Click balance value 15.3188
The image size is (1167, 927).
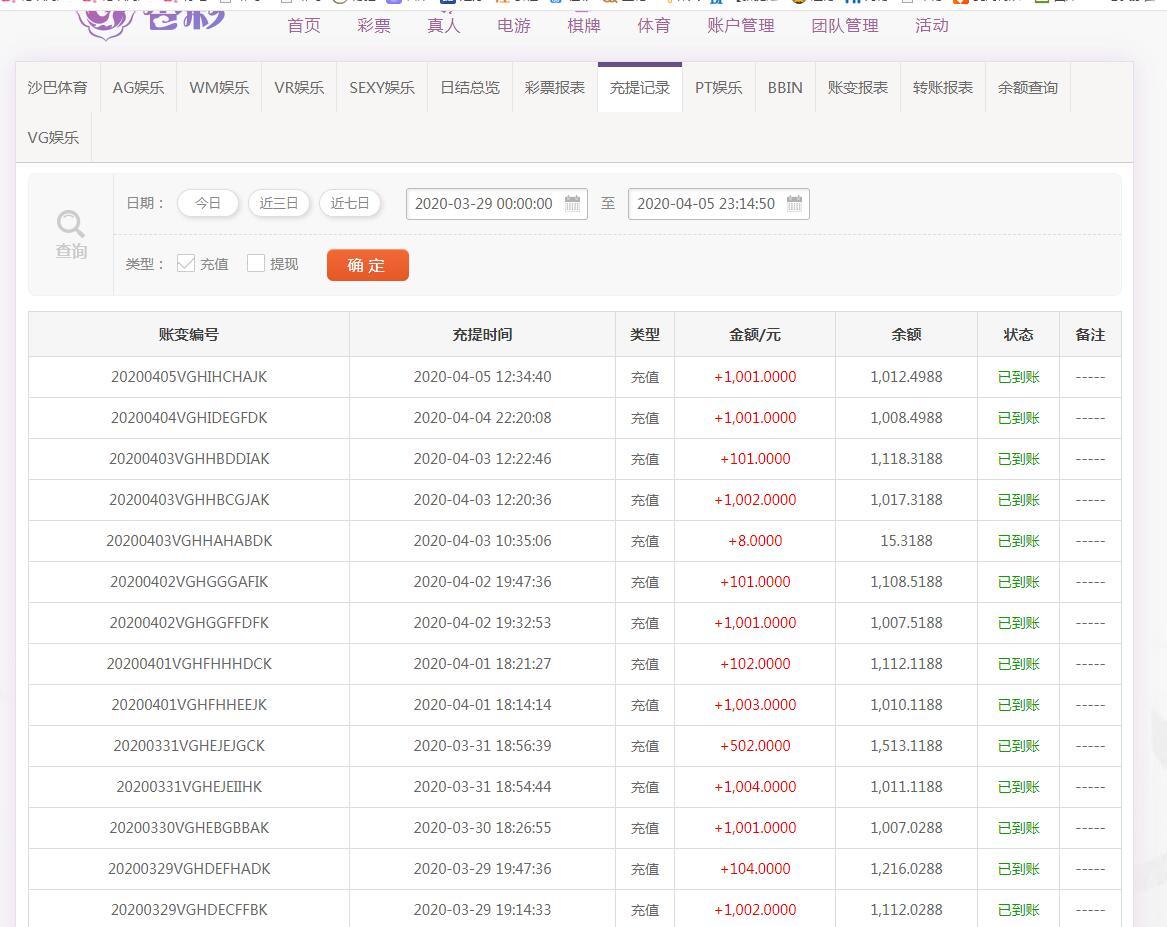point(907,541)
